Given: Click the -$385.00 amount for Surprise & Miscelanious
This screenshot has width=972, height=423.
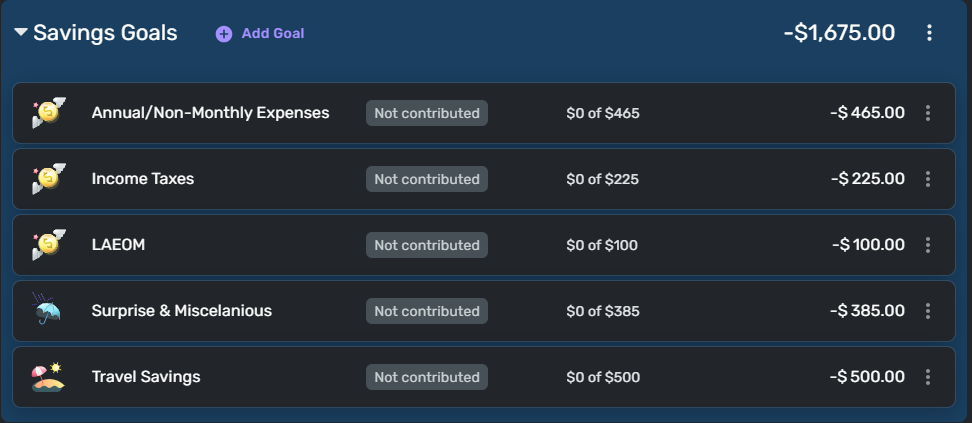Looking at the screenshot, I should 867,311.
